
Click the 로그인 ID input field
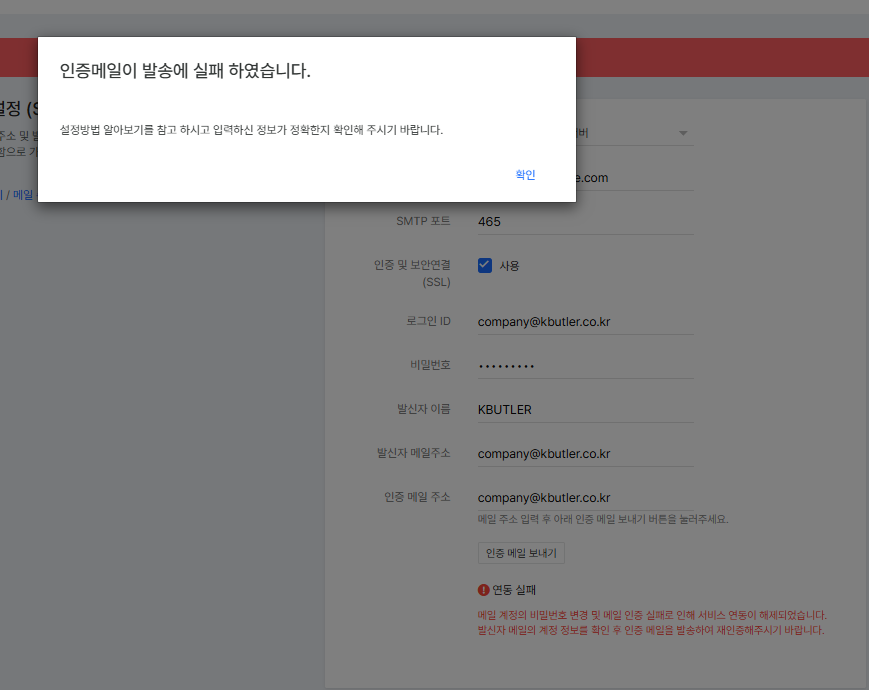pyautogui.click(x=585, y=322)
